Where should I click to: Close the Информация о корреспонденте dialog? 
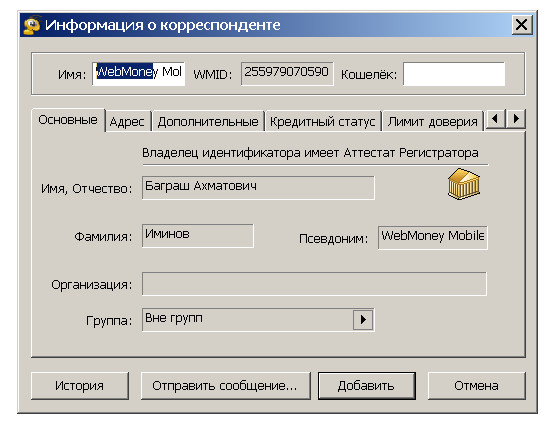(522, 25)
